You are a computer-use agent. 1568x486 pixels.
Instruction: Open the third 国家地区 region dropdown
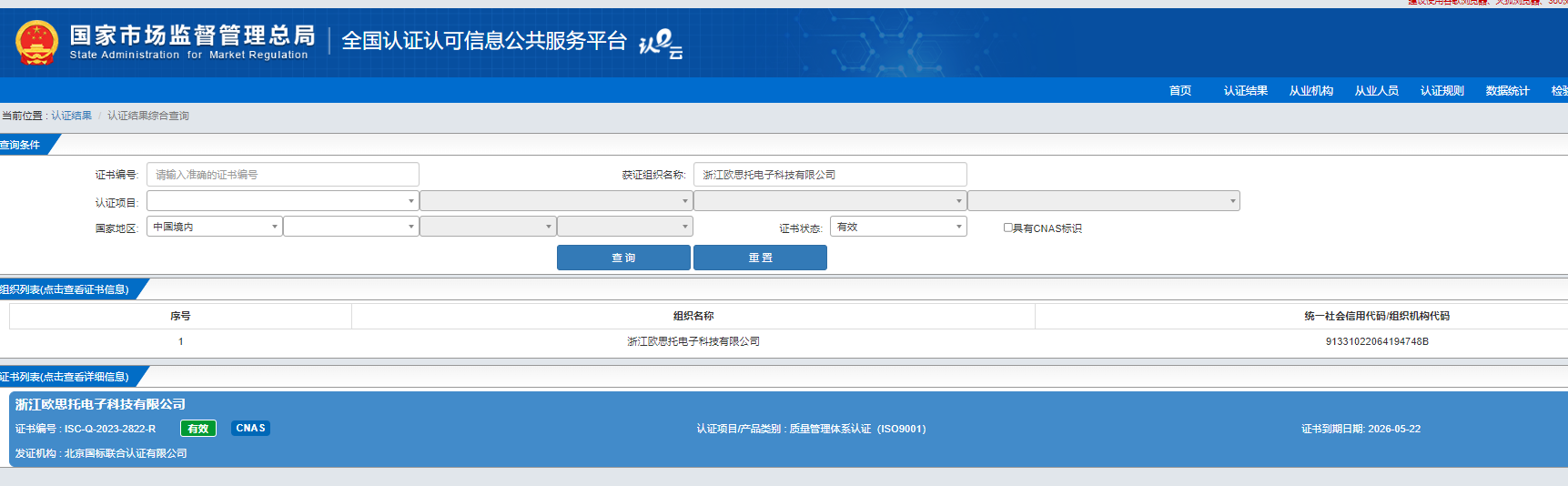coord(488,227)
